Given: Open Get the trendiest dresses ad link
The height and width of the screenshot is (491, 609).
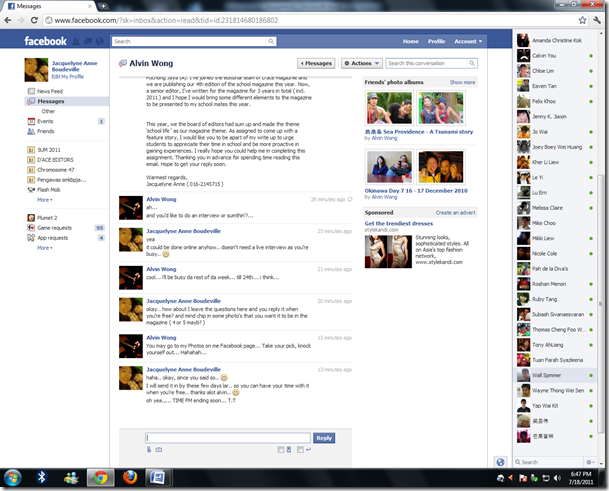Looking at the screenshot, I should click(398, 223).
